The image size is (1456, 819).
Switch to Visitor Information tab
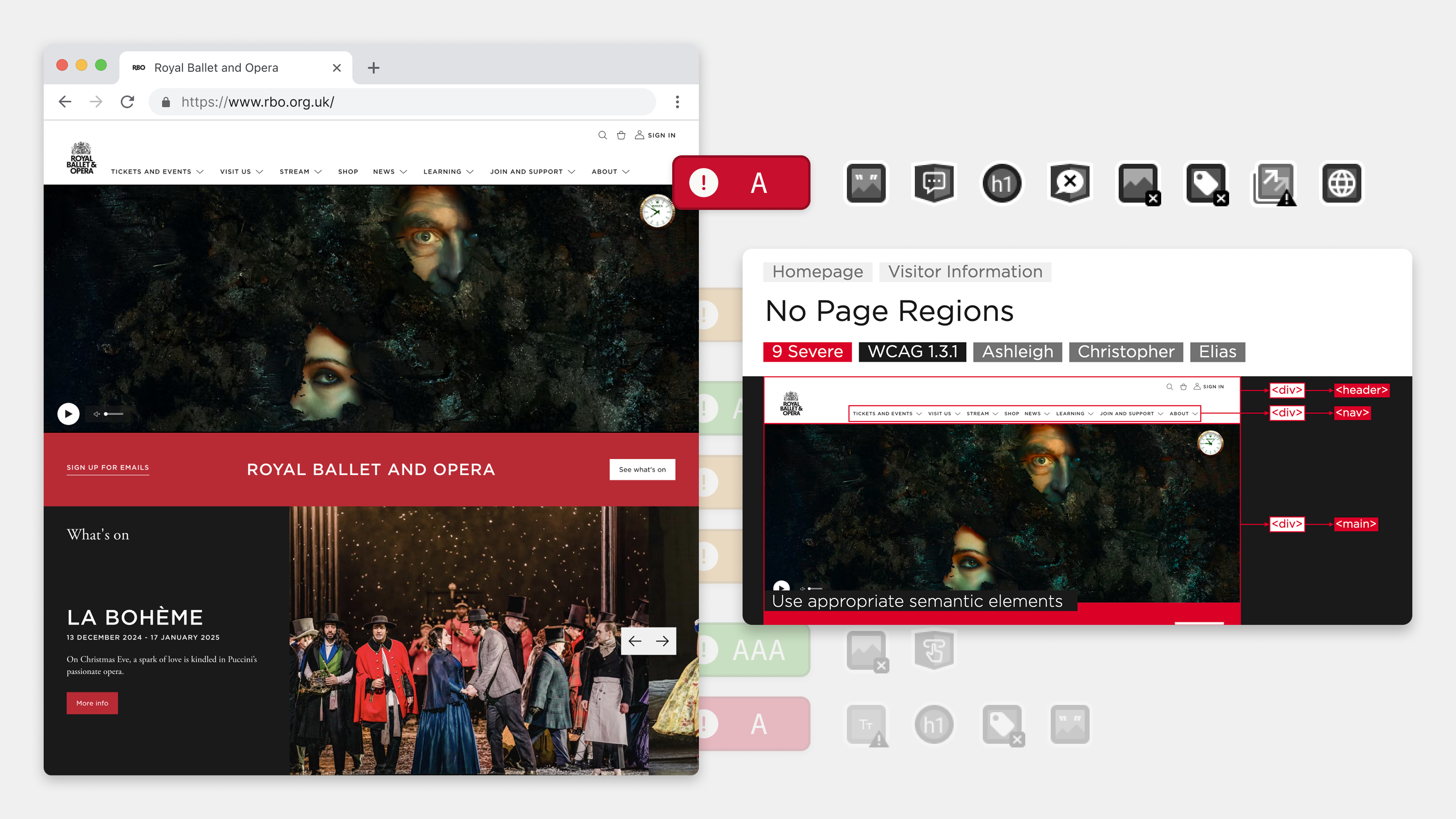point(965,272)
